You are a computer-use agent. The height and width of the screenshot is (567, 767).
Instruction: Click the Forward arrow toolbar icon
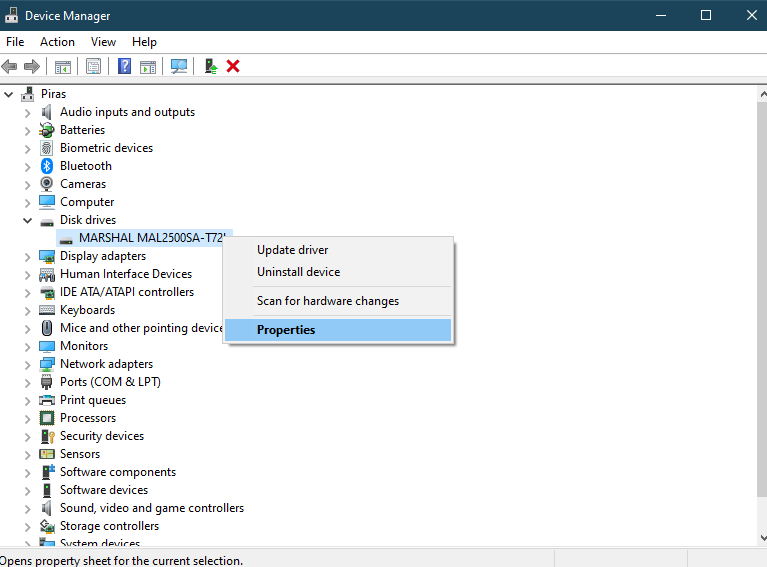coord(32,66)
